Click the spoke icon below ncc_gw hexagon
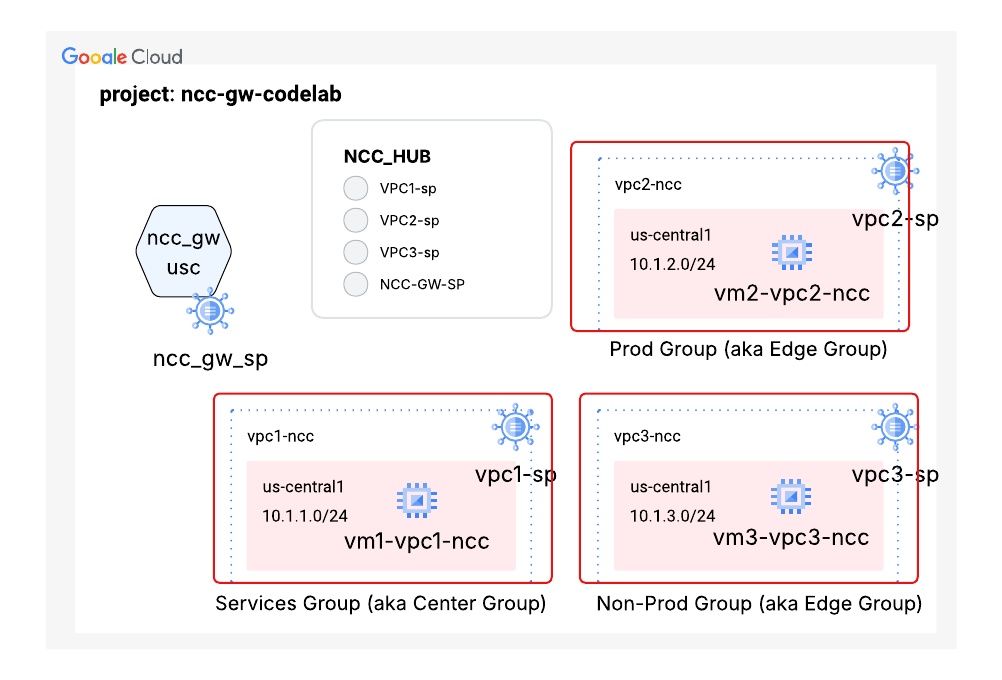 point(210,311)
